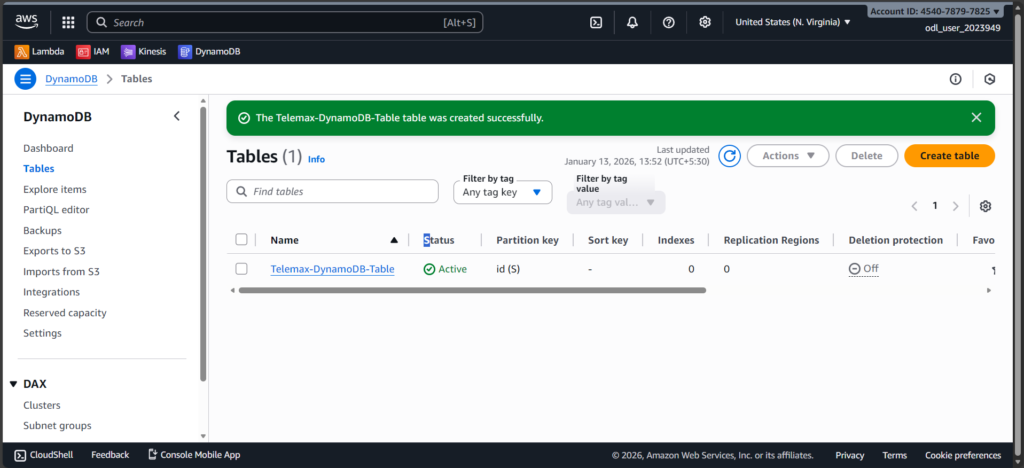This screenshot has height=468, width=1024.
Task: Go to Explore items in sidebar
Action: [55, 189]
